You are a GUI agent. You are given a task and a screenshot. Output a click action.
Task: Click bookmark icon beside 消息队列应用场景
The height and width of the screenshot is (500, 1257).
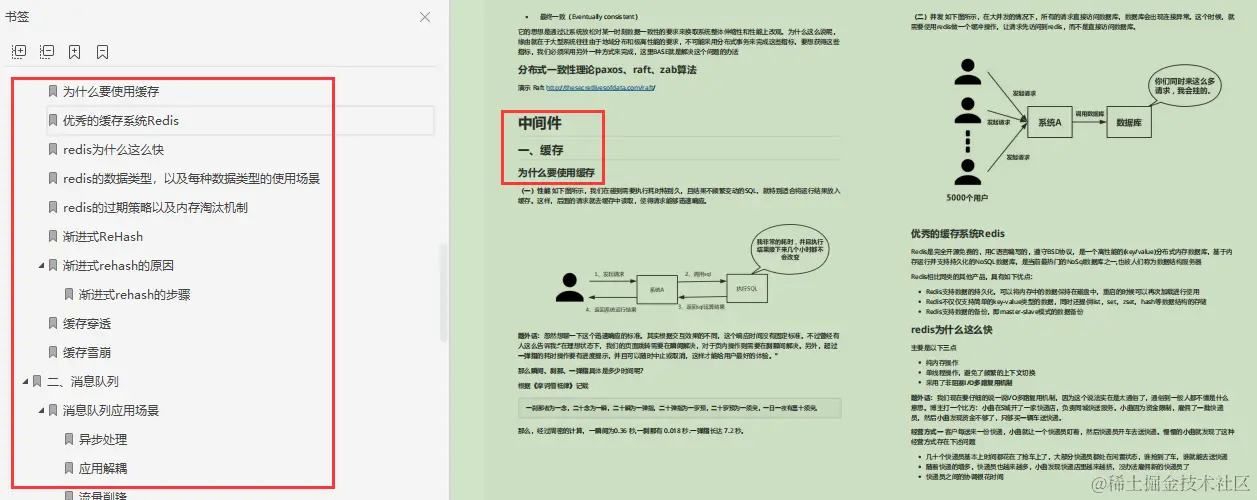53,410
